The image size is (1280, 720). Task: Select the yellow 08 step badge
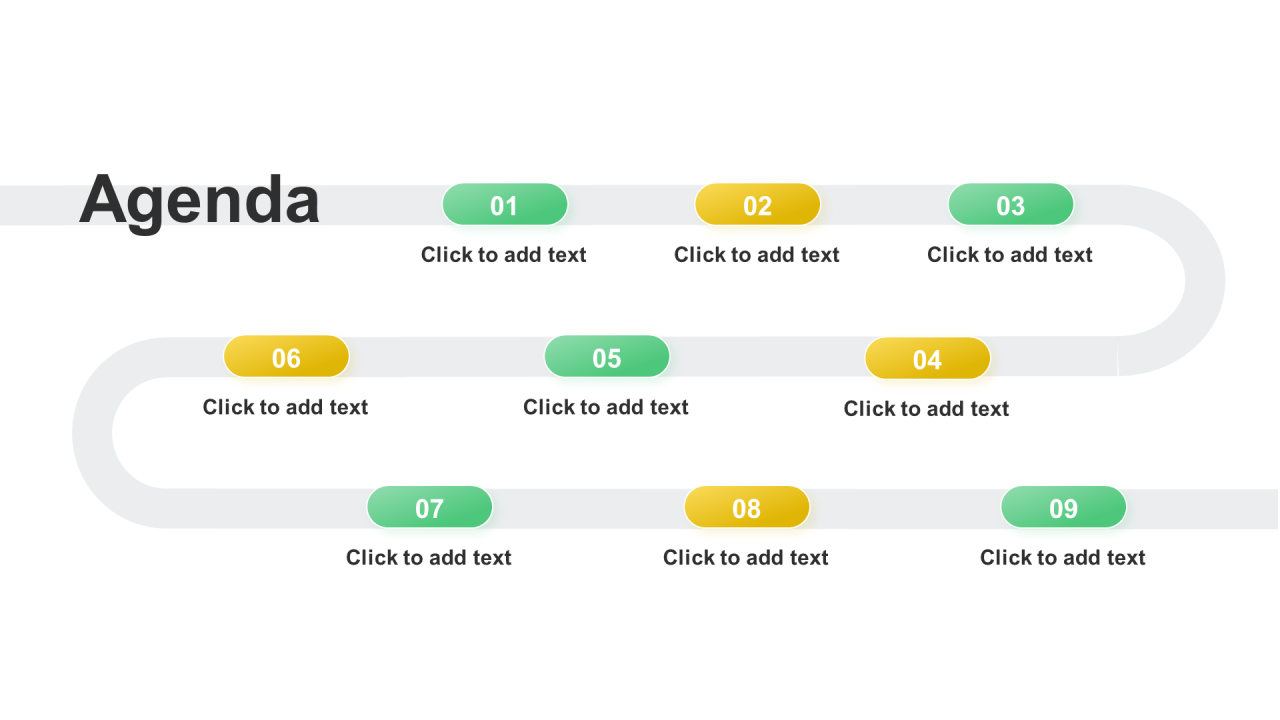[747, 508]
